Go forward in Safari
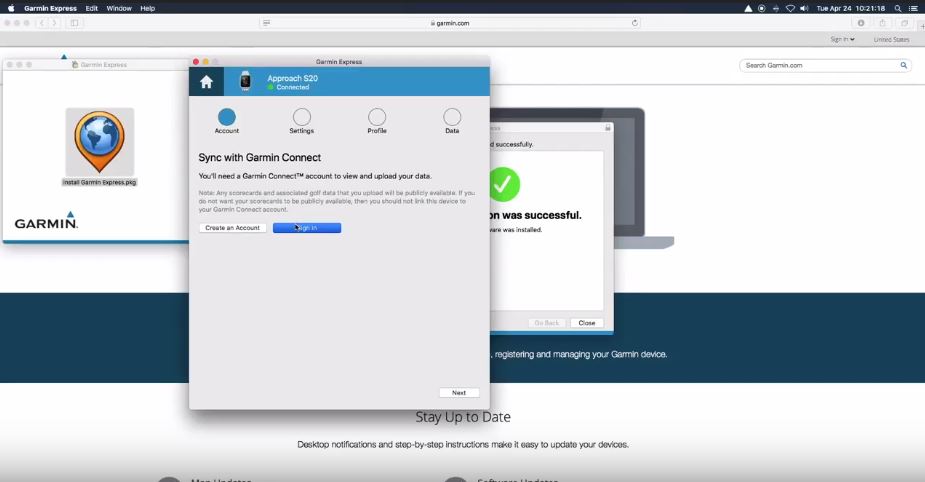Viewport: 925px width, 482px height. coord(54,23)
